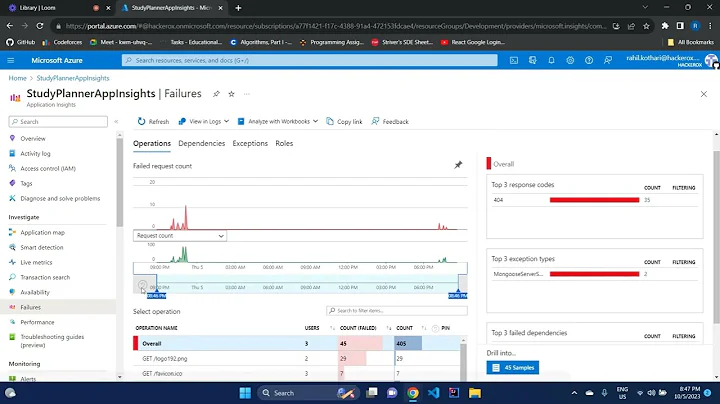Viewport: 720px width, 404px height.
Task: Sort by the COUNT (FAILED) column header
Action: (x=358, y=328)
